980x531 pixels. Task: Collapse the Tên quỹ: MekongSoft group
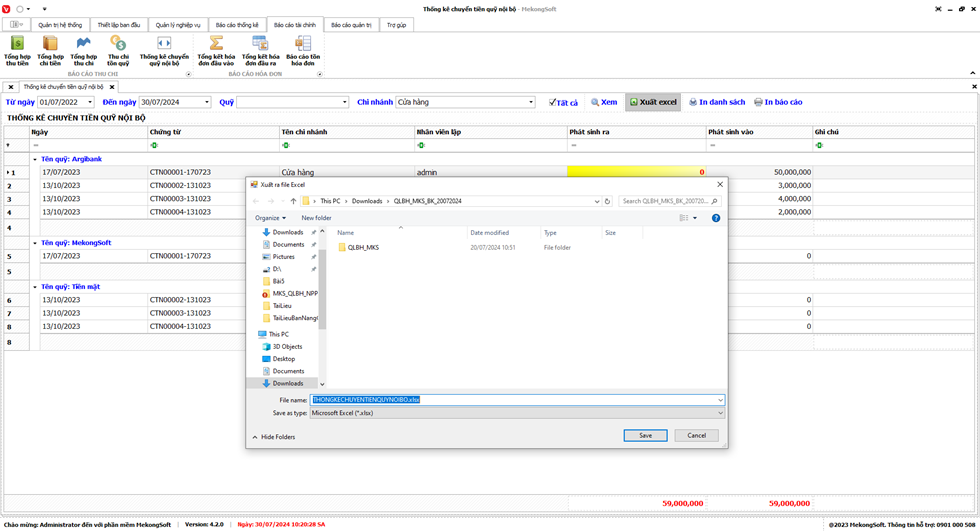pos(35,243)
